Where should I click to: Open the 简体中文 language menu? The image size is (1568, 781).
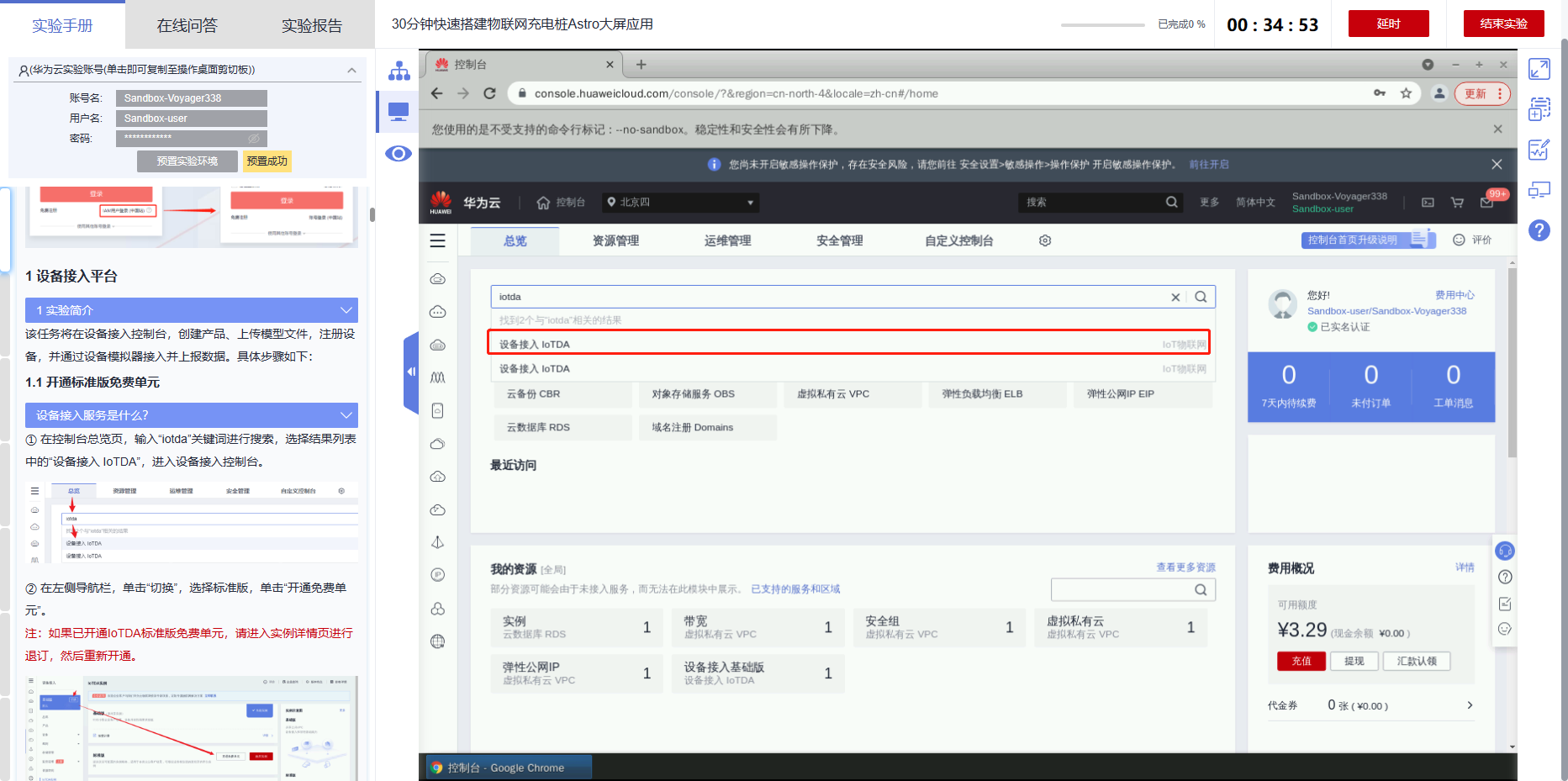click(1255, 203)
